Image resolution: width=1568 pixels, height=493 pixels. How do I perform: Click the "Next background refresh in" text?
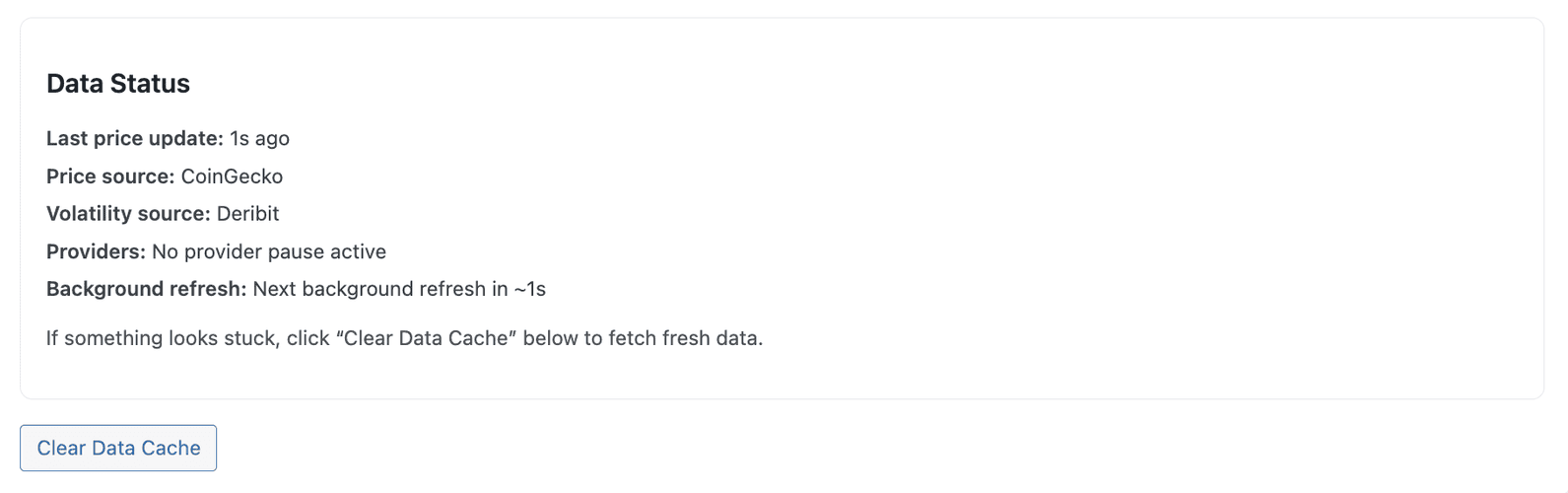coord(381,289)
